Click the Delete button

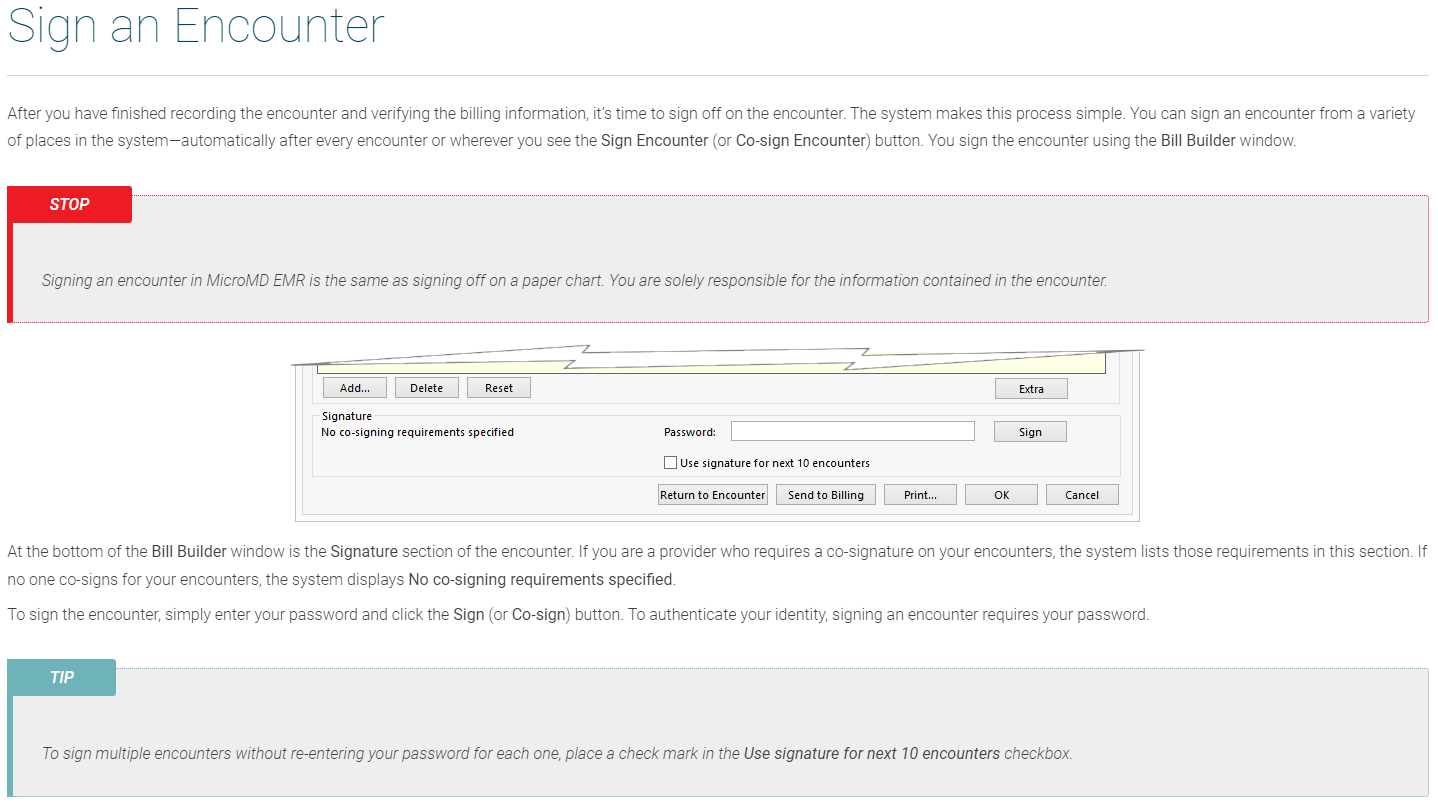[x=426, y=388]
